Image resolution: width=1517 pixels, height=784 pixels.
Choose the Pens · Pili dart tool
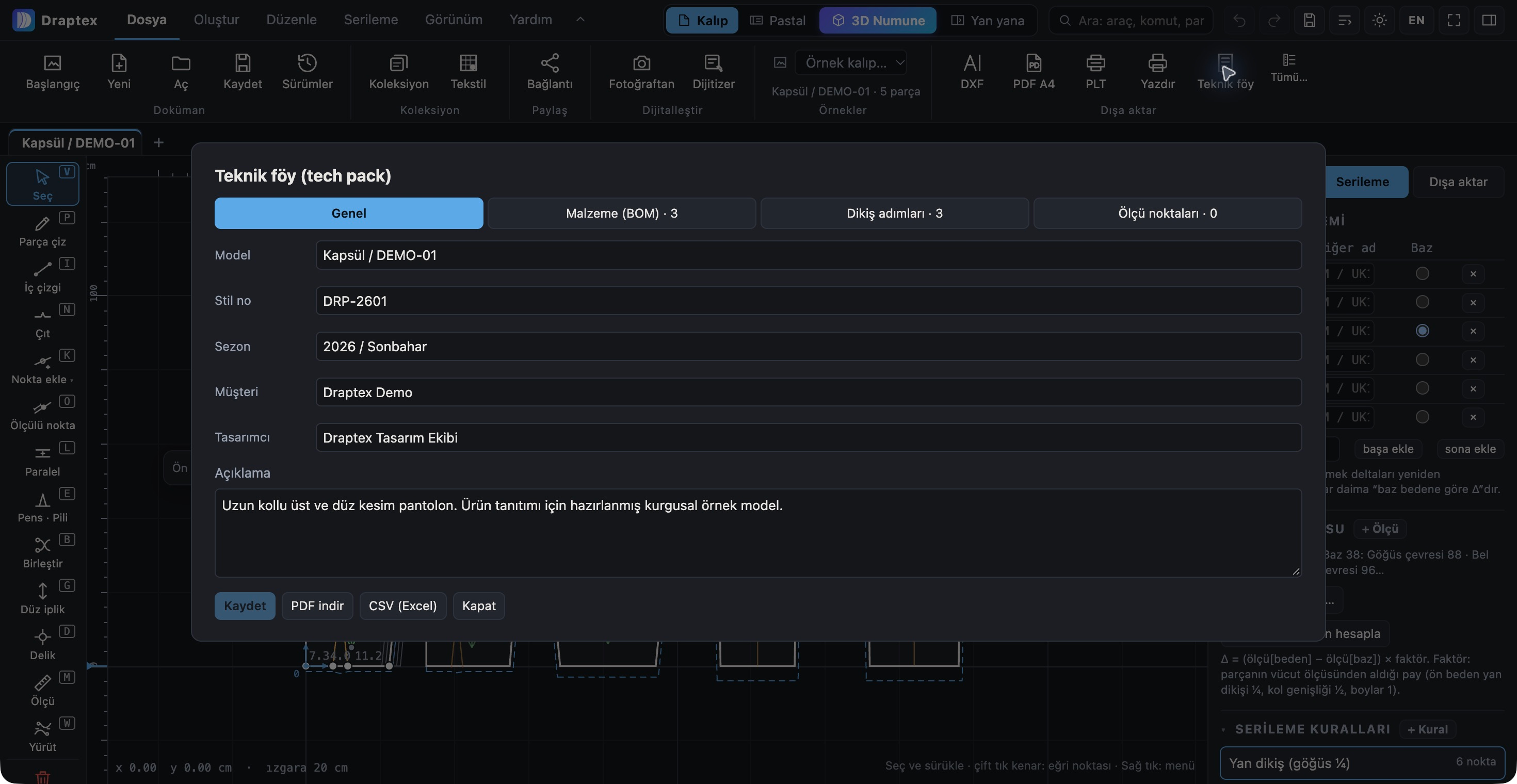[x=42, y=505]
